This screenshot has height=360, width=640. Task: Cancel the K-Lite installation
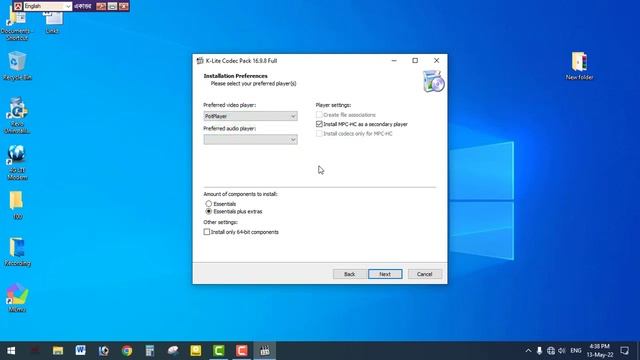424,274
